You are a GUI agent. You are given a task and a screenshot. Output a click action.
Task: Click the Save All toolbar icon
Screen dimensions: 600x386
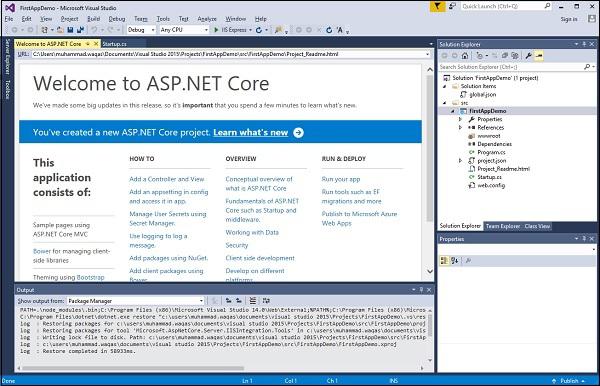80,30
